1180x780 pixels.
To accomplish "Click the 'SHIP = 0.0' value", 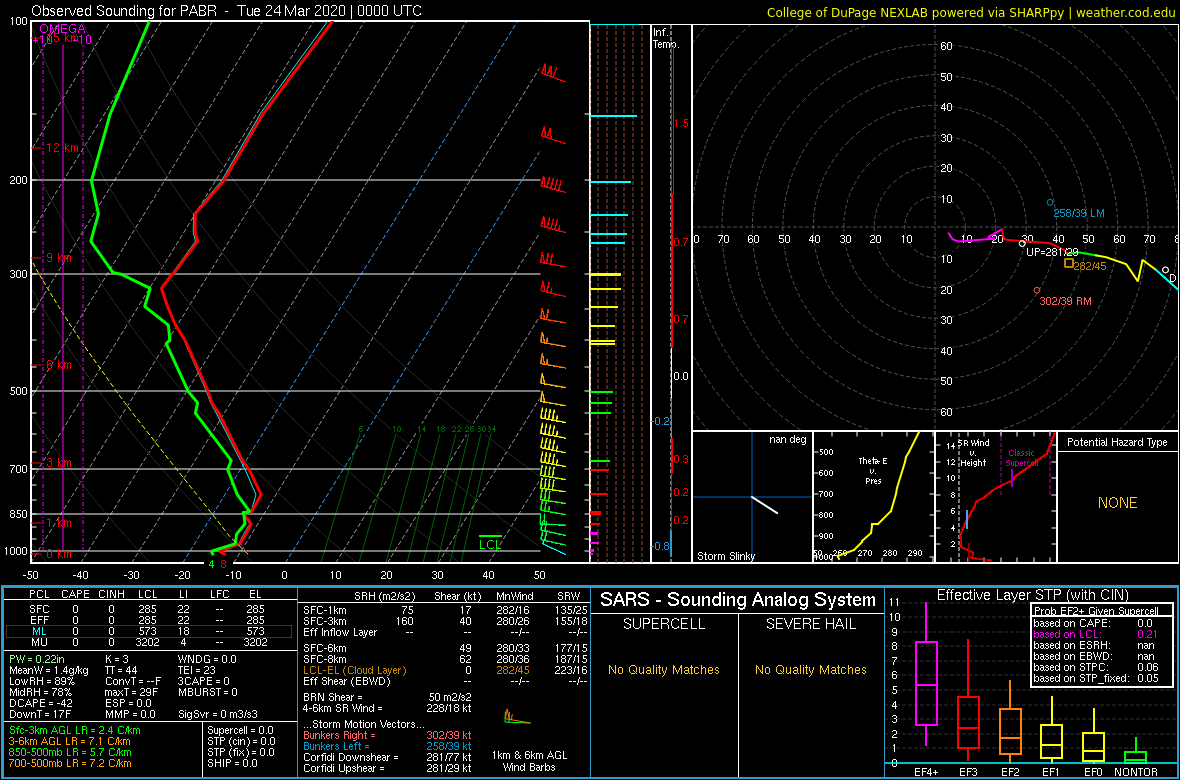I will pos(233,764).
